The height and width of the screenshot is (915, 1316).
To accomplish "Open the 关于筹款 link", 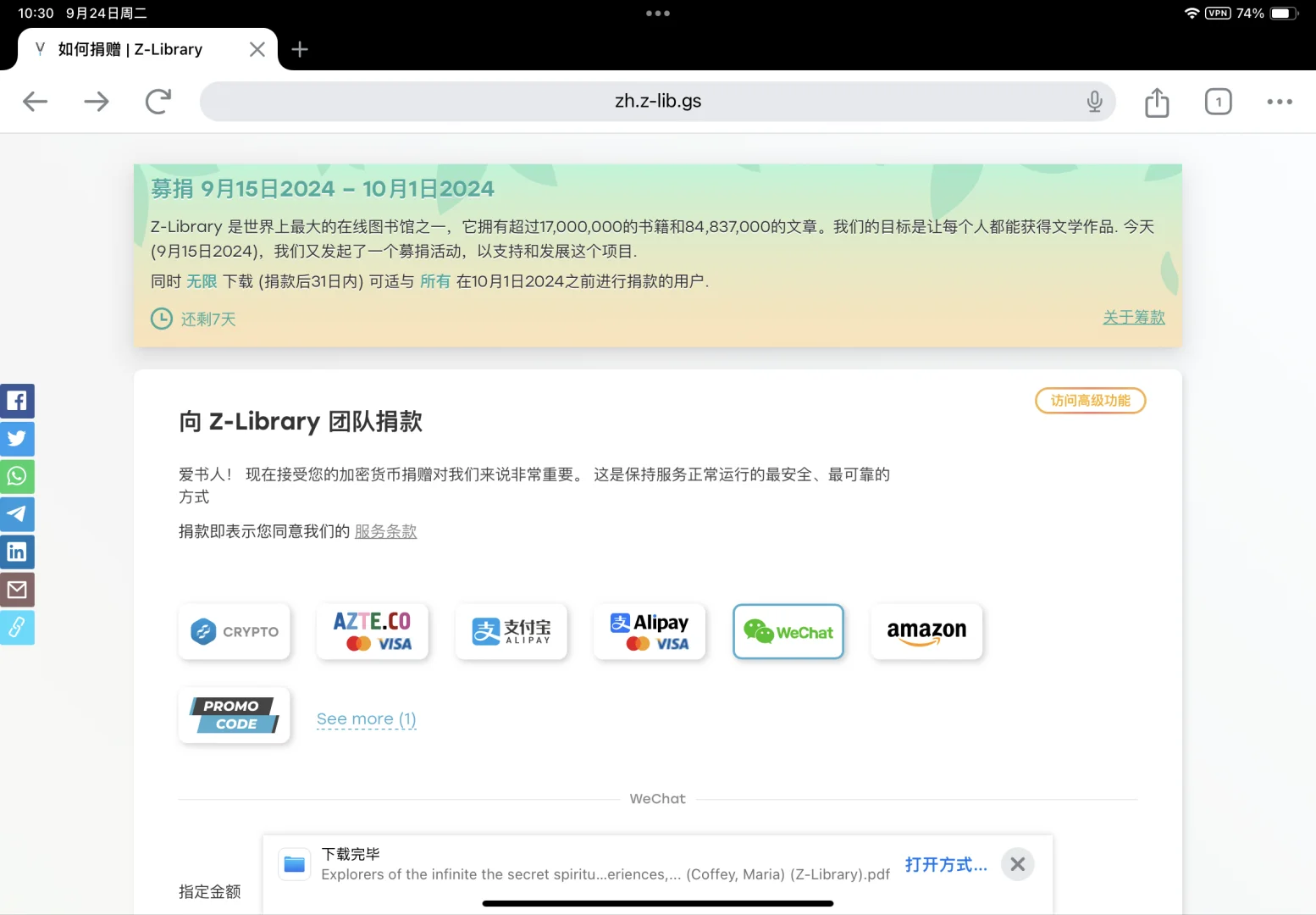I will pos(1133,318).
